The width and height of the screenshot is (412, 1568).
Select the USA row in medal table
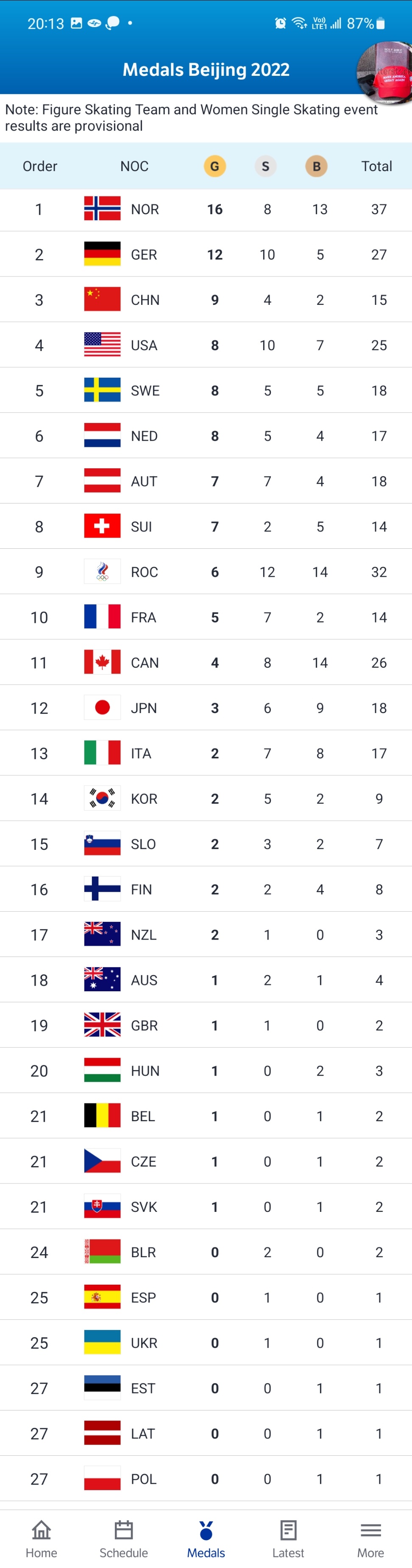coord(206,345)
